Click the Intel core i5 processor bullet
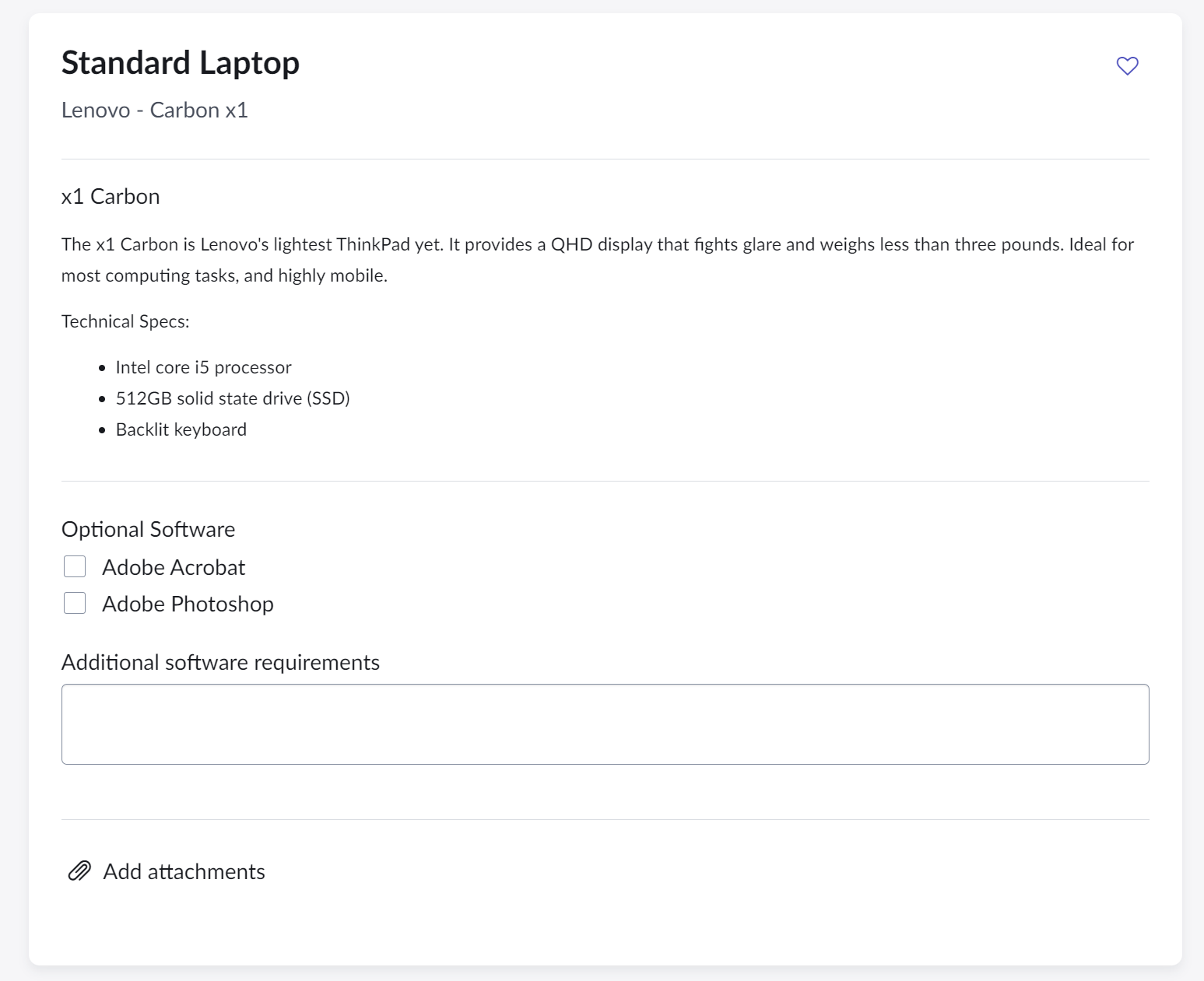1204x981 pixels. tap(203, 367)
